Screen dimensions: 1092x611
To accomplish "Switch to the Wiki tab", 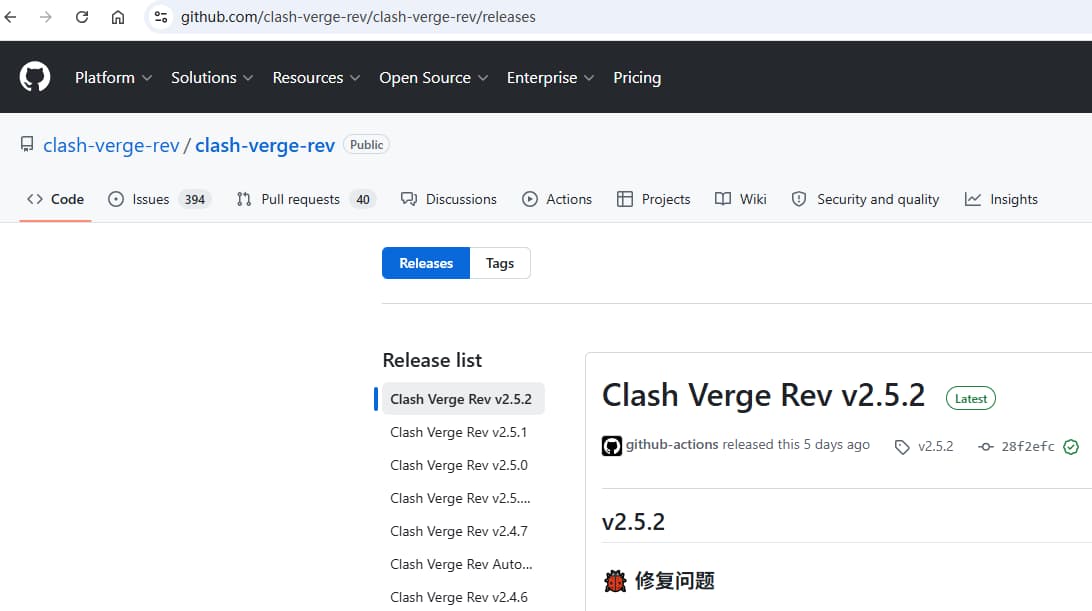I will click(740, 199).
